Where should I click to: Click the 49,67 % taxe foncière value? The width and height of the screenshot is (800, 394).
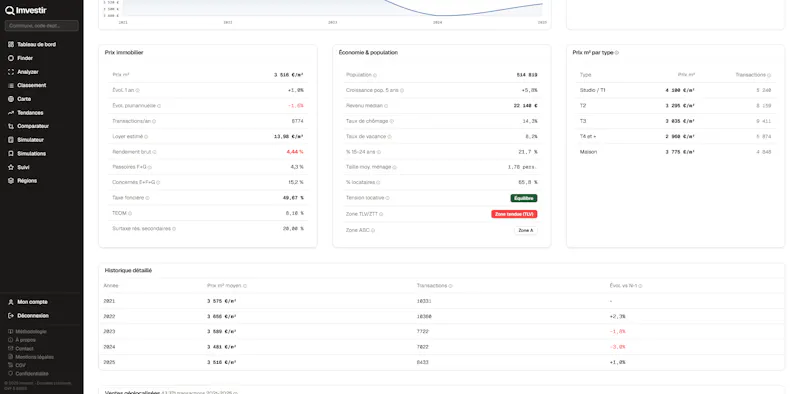click(293, 198)
